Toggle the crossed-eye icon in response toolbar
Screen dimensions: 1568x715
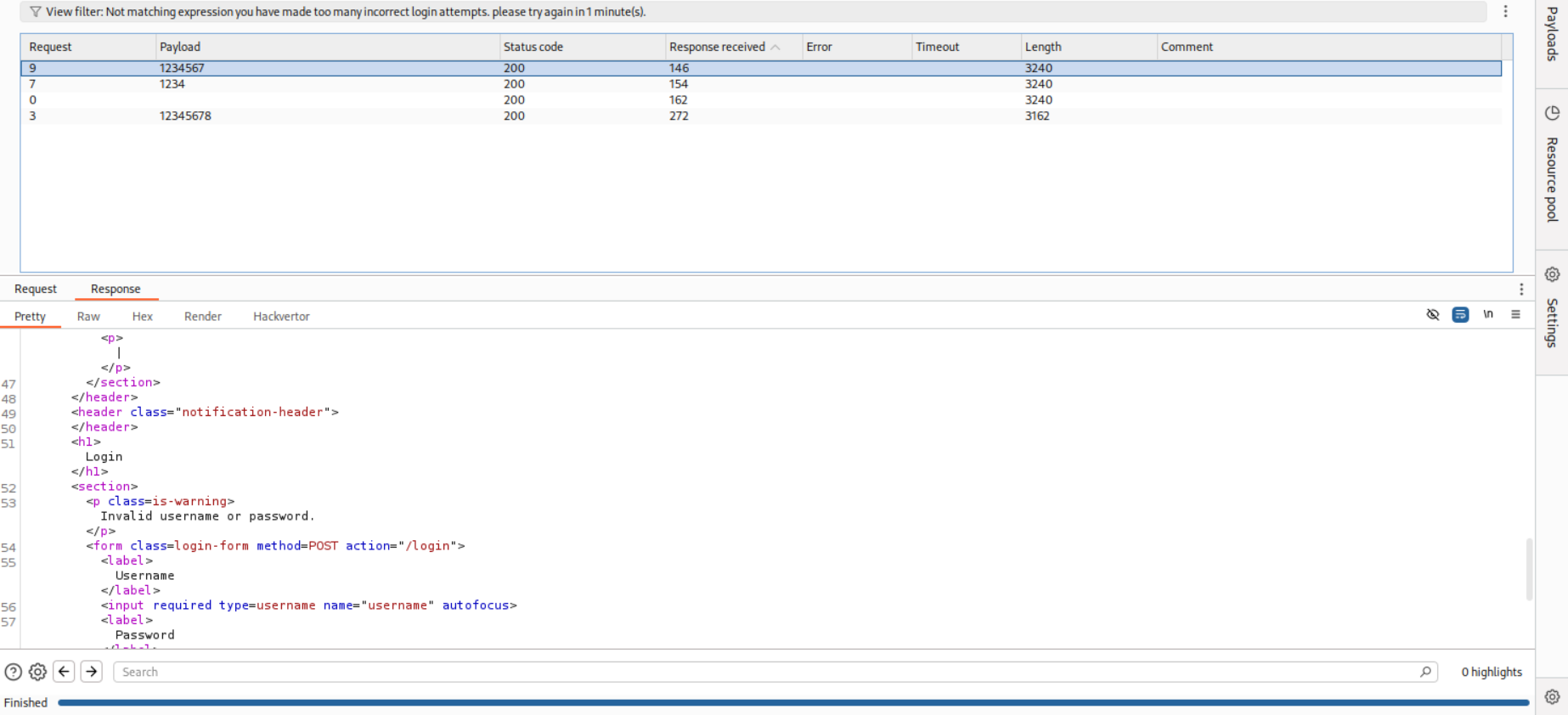(x=1433, y=315)
